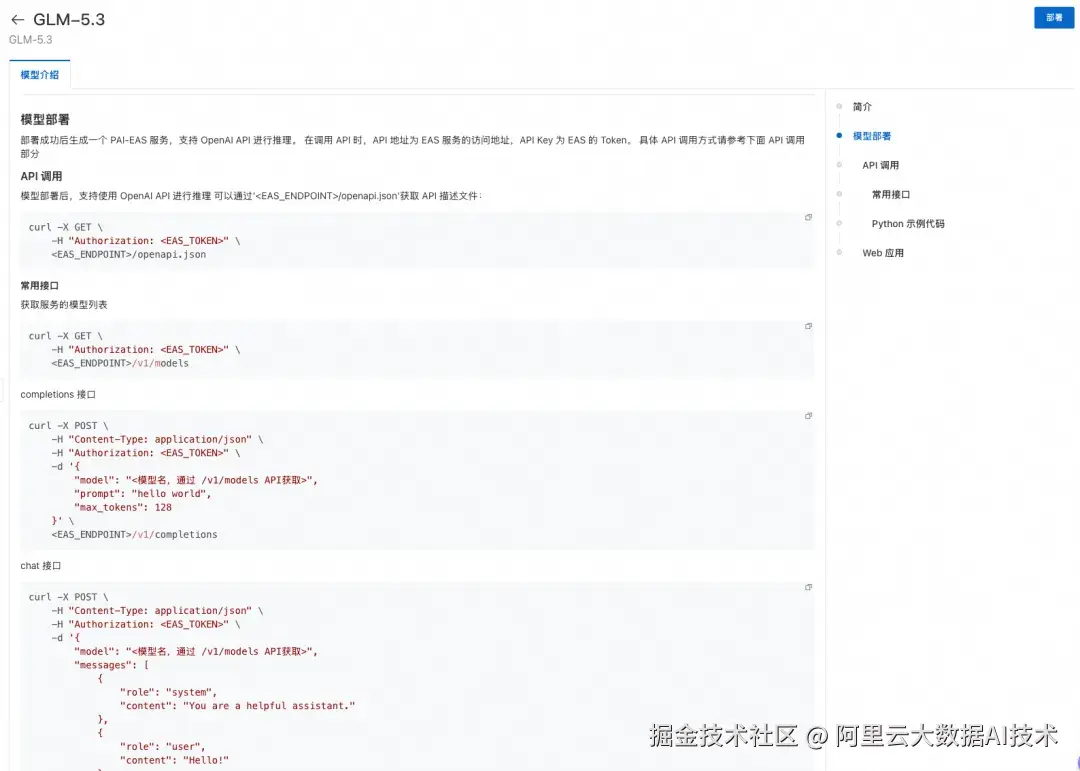Click the <EAS_ENDPOINT>/v1/completions code line
The image size is (1080, 771).
(x=134, y=535)
